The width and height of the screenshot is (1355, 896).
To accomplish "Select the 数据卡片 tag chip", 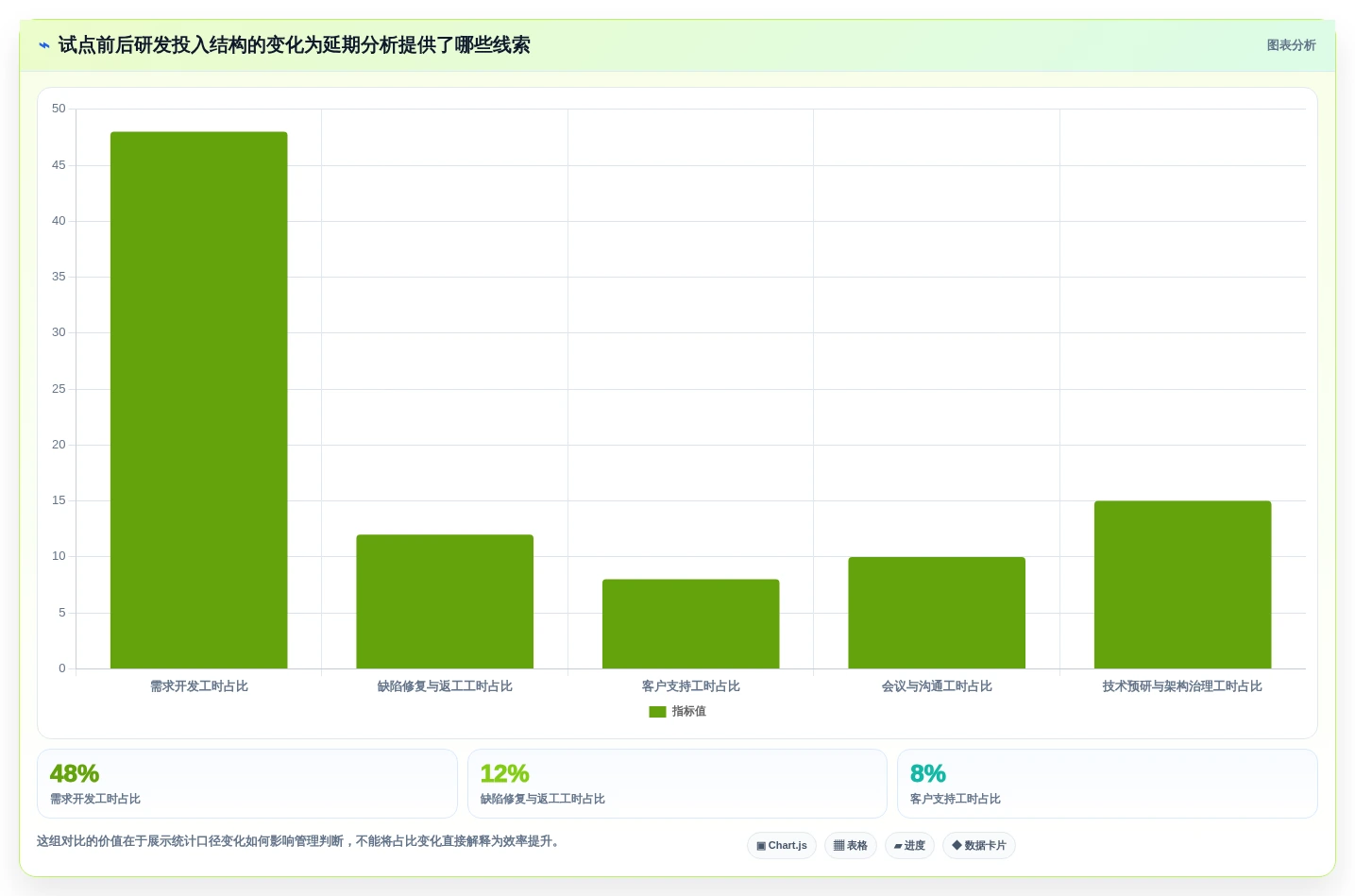I will pyautogui.click(x=979, y=846).
